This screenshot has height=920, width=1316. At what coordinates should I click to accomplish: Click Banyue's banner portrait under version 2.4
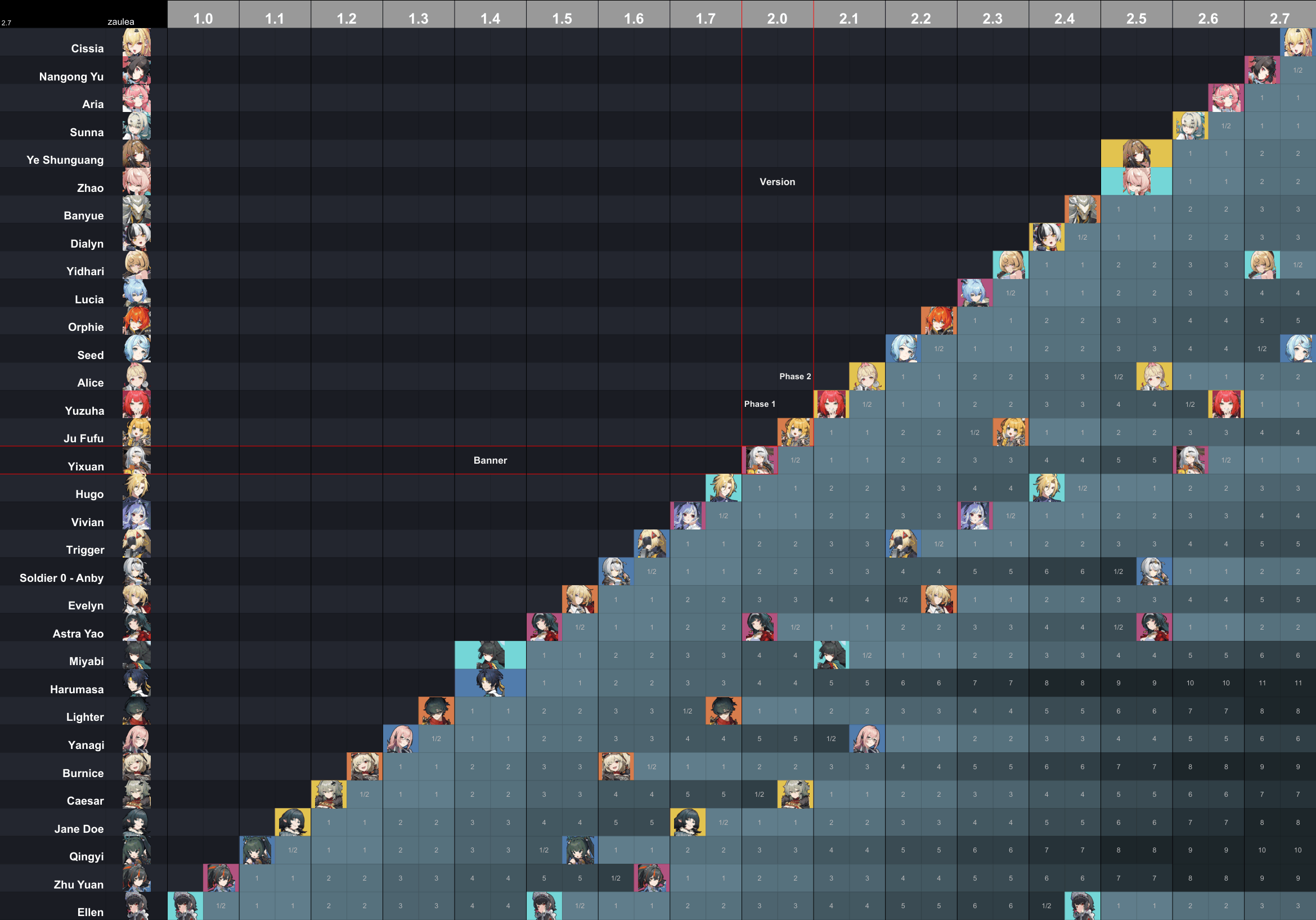tap(1081, 209)
